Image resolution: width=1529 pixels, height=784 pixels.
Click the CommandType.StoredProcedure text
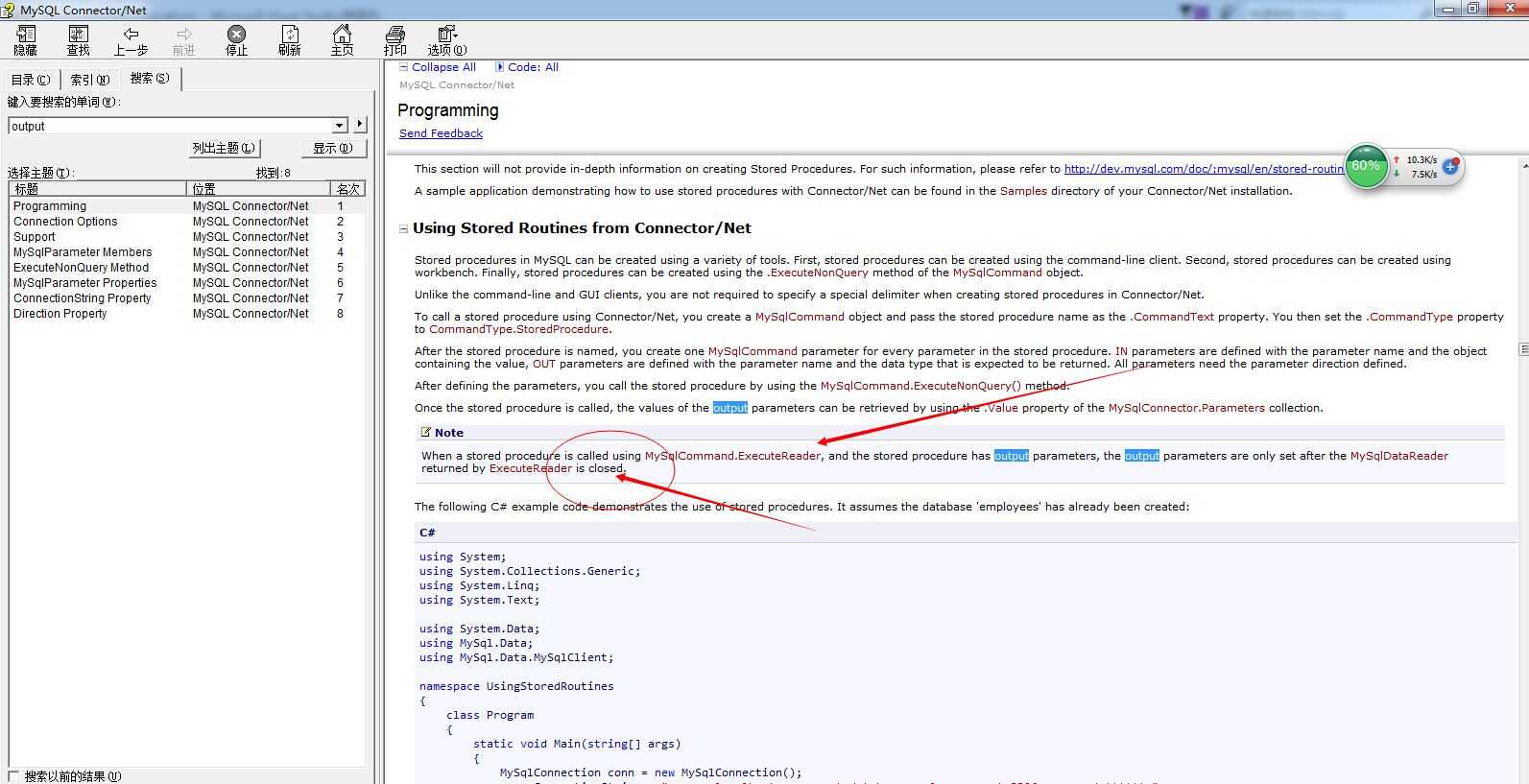pos(518,329)
